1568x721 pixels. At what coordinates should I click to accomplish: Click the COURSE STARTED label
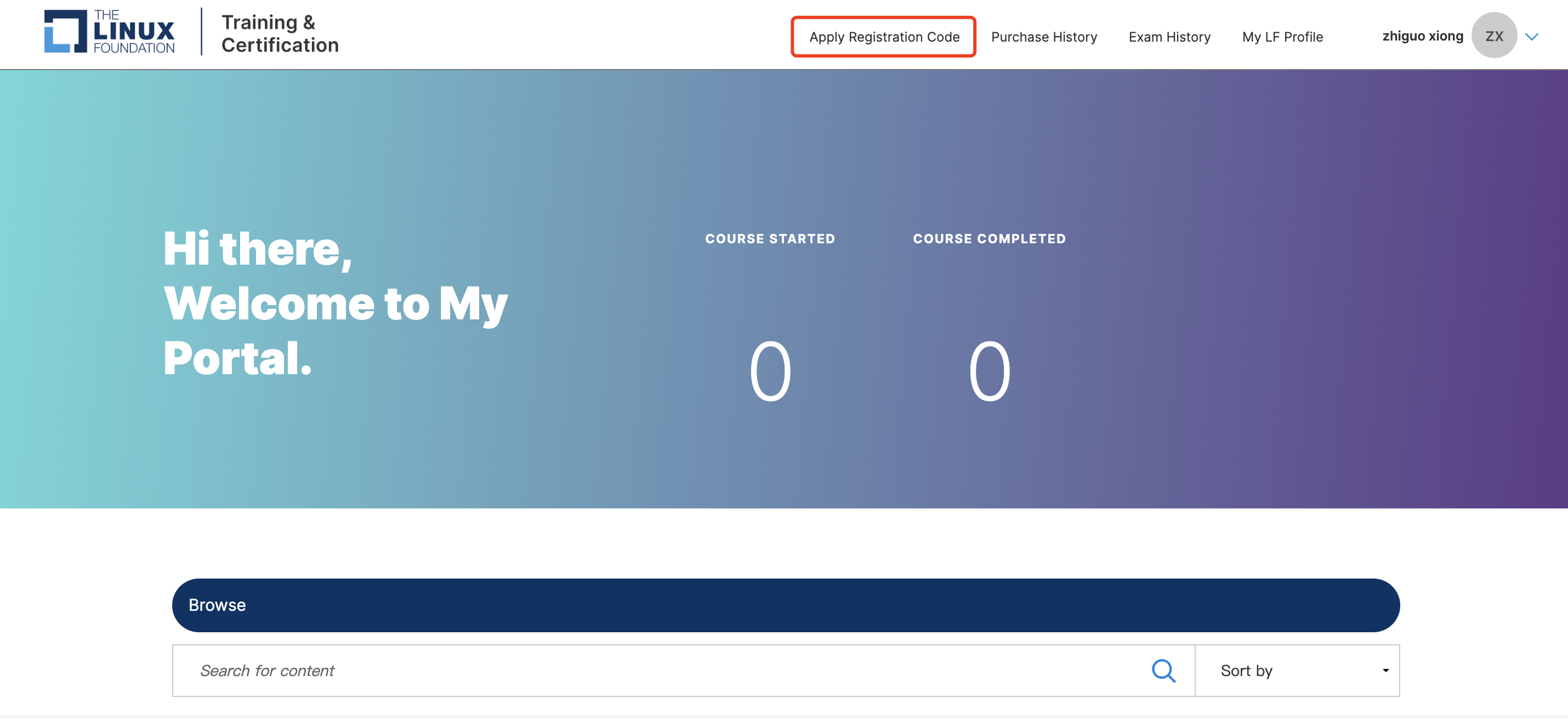point(769,238)
